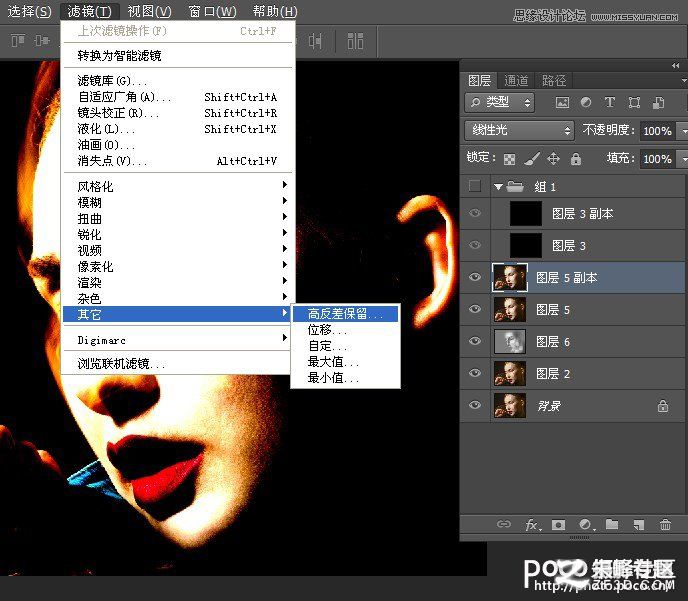Open the 选择(S) menu
The height and width of the screenshot is (601, 688).
point(29,11)
